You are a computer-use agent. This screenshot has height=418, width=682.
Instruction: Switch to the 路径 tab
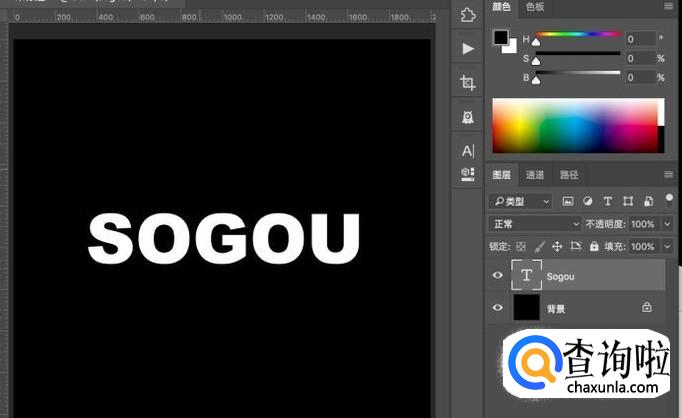click(569, 175)
